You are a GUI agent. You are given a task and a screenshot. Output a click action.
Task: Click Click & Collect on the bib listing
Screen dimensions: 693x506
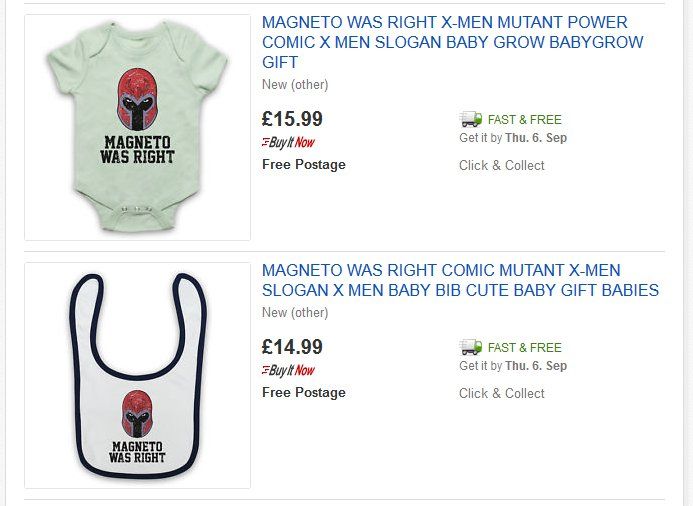coord(502,393)
